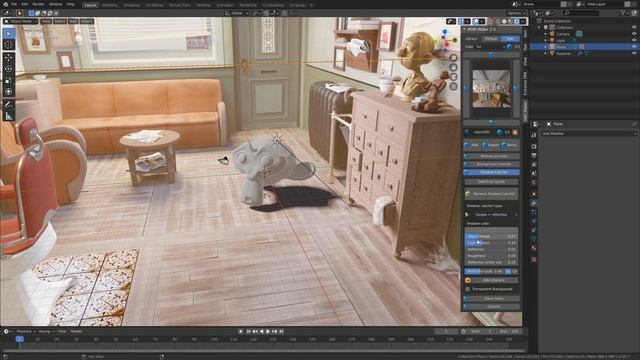Switch to the Modeling workspace tab

(x=110, y=5)
